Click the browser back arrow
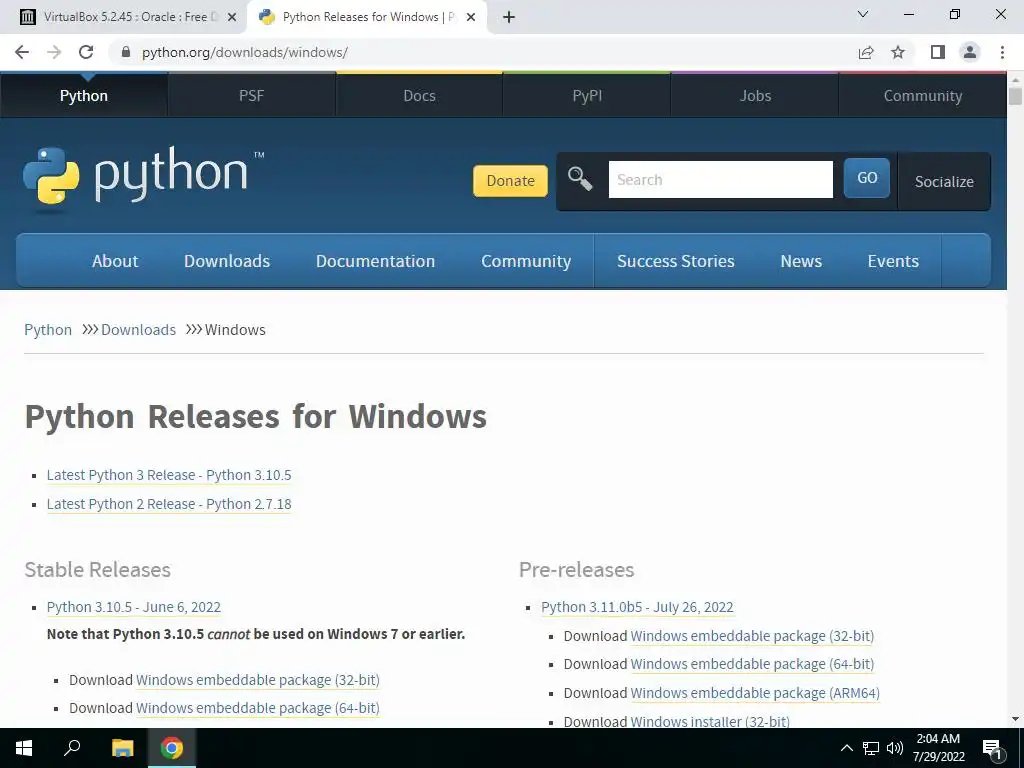This screenshot has width=1024, height=768. [22, 52]
